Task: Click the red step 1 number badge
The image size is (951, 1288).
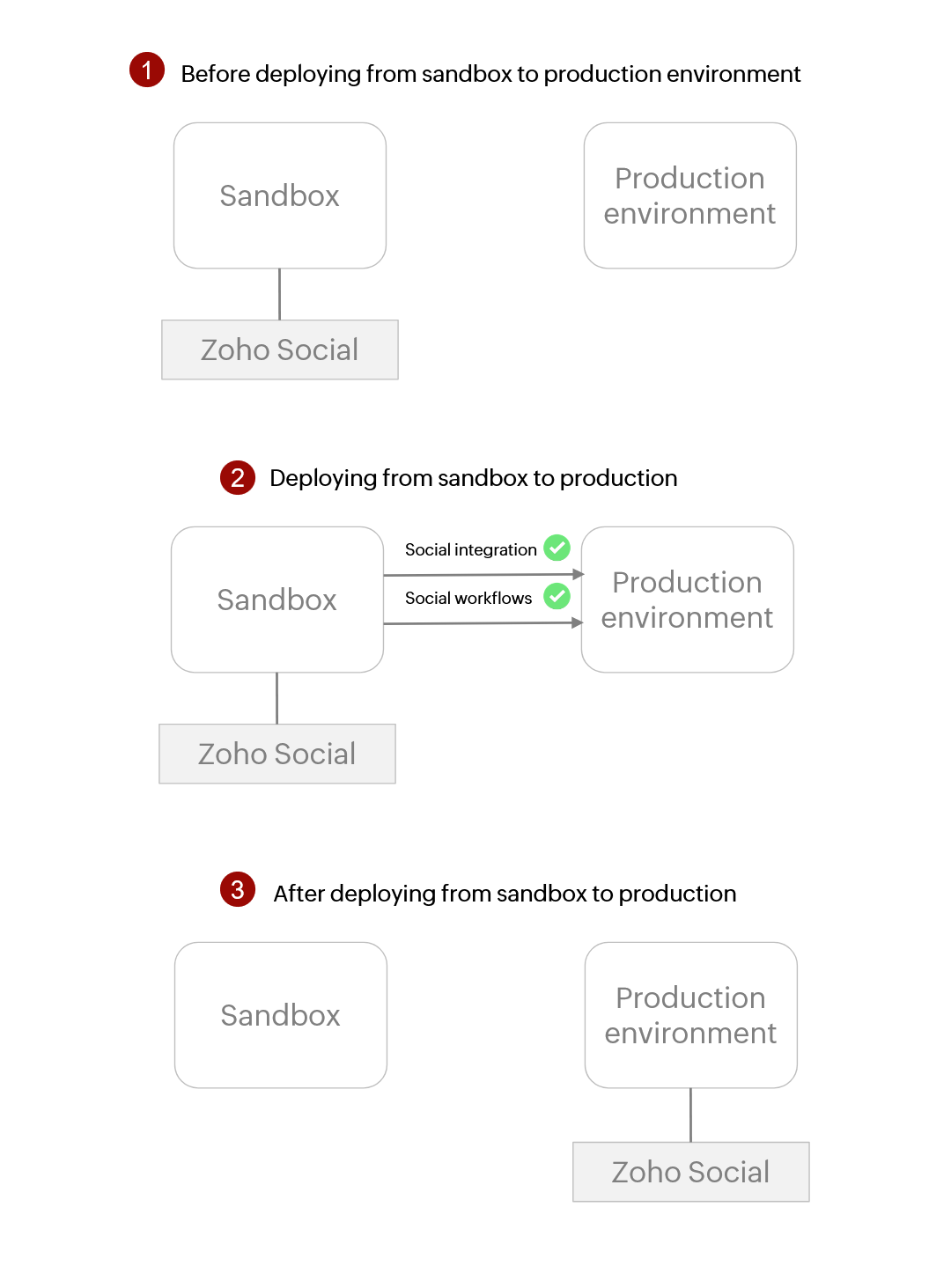Action: (147, 70)
